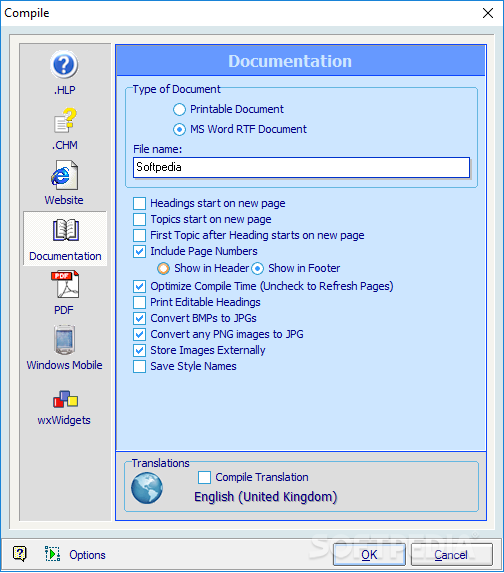Check First Topic after Heading starts on new page

pyautogui.click(x=139, y=235)
